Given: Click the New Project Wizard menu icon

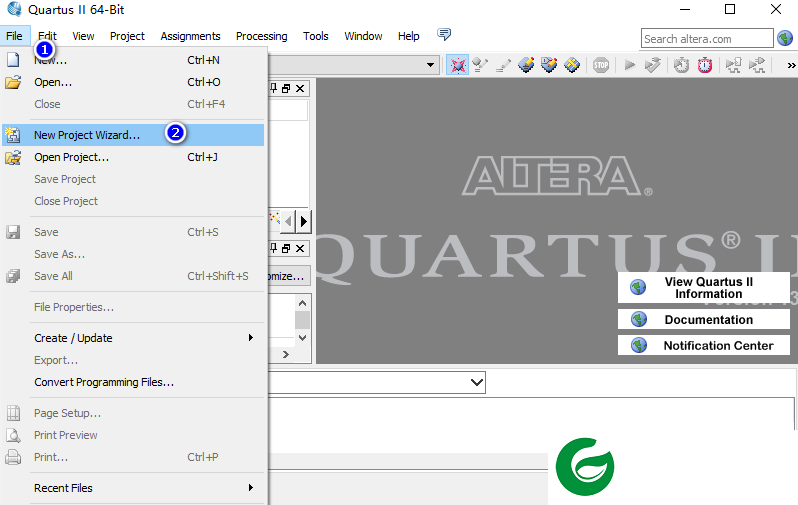Looking at the screenshot, I should pyautogui.click(x=13, y=135).
